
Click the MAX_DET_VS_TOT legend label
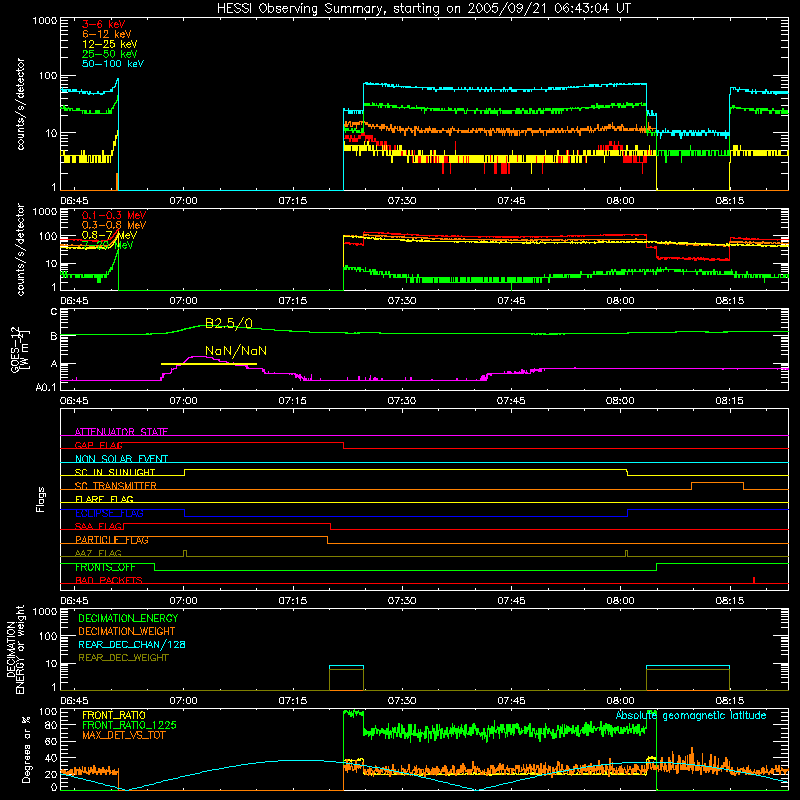(x=123, y=735)
